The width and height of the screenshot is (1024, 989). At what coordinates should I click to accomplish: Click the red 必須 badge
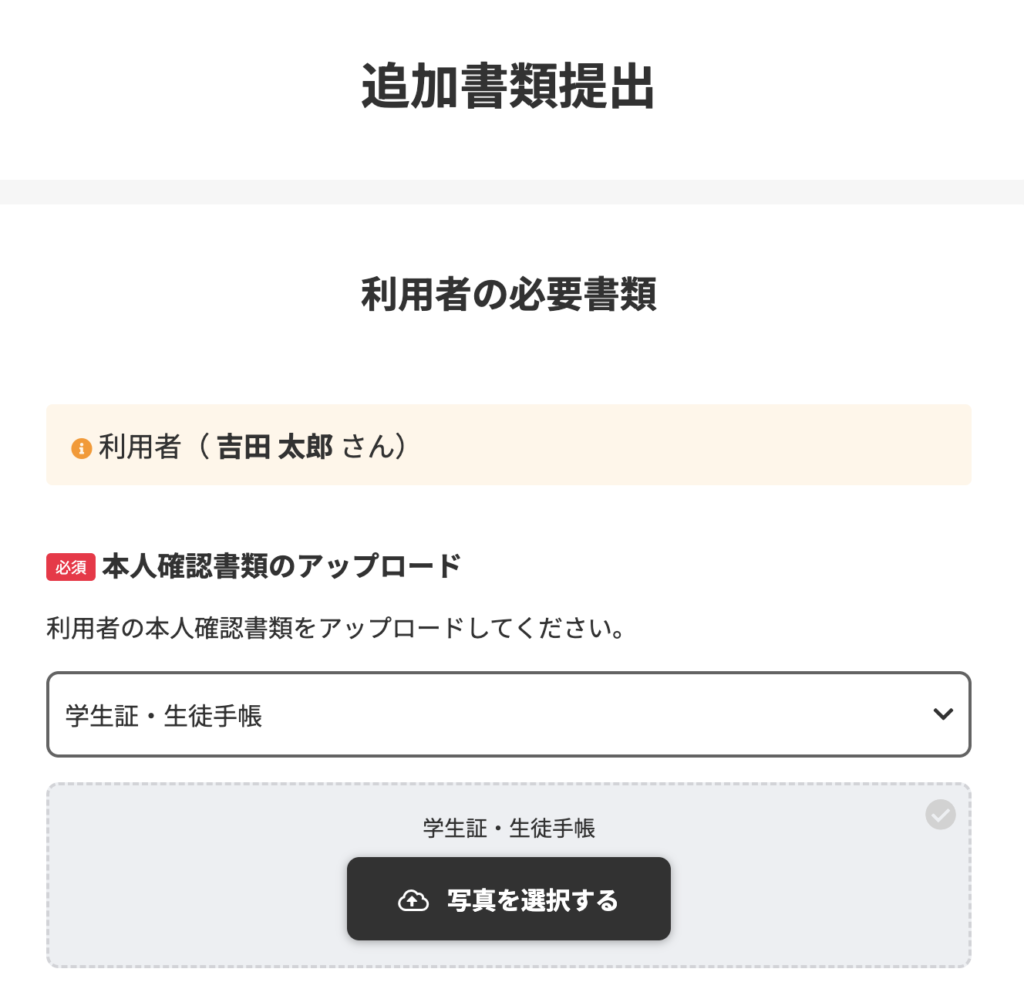tap(70, 567)
